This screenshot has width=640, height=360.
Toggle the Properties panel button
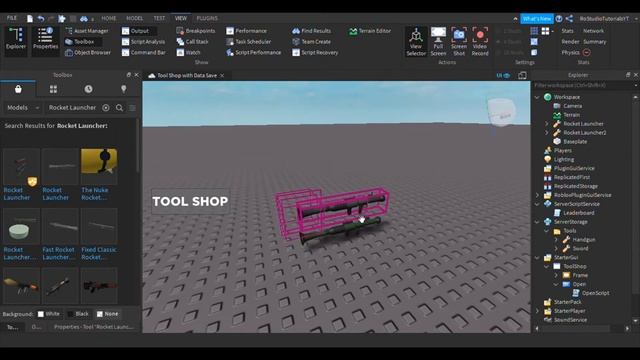(x=45, y=40)
